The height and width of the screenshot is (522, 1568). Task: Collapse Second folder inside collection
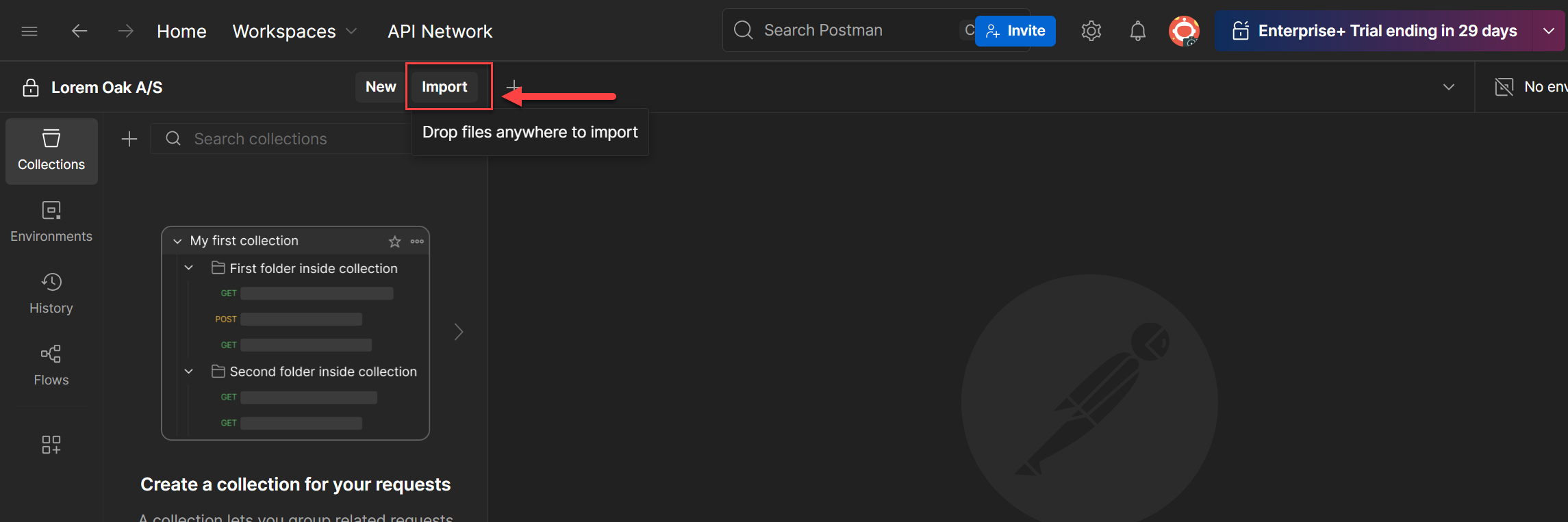pos(189,371)
